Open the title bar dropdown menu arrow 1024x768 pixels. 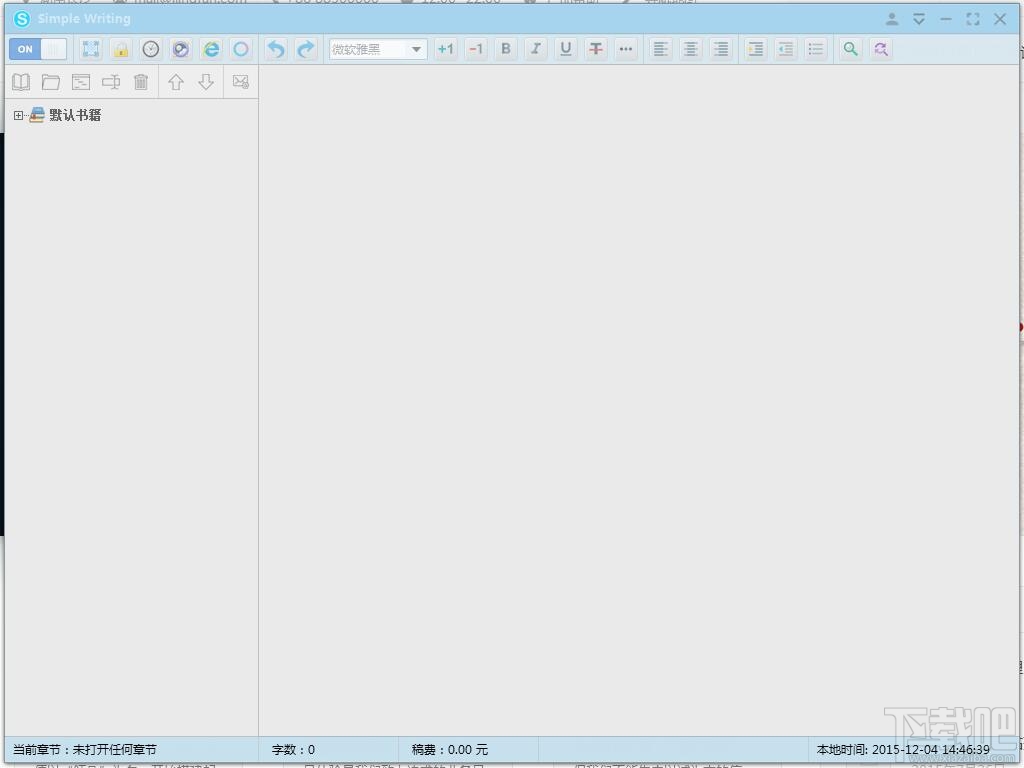tap(919, 19)
